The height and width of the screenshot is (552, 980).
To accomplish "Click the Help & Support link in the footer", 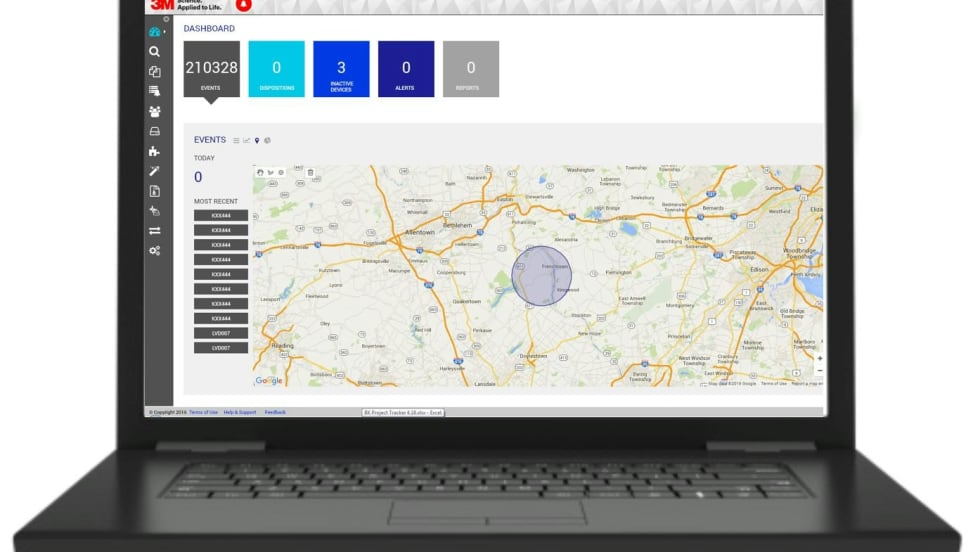I will pos(239,412).
